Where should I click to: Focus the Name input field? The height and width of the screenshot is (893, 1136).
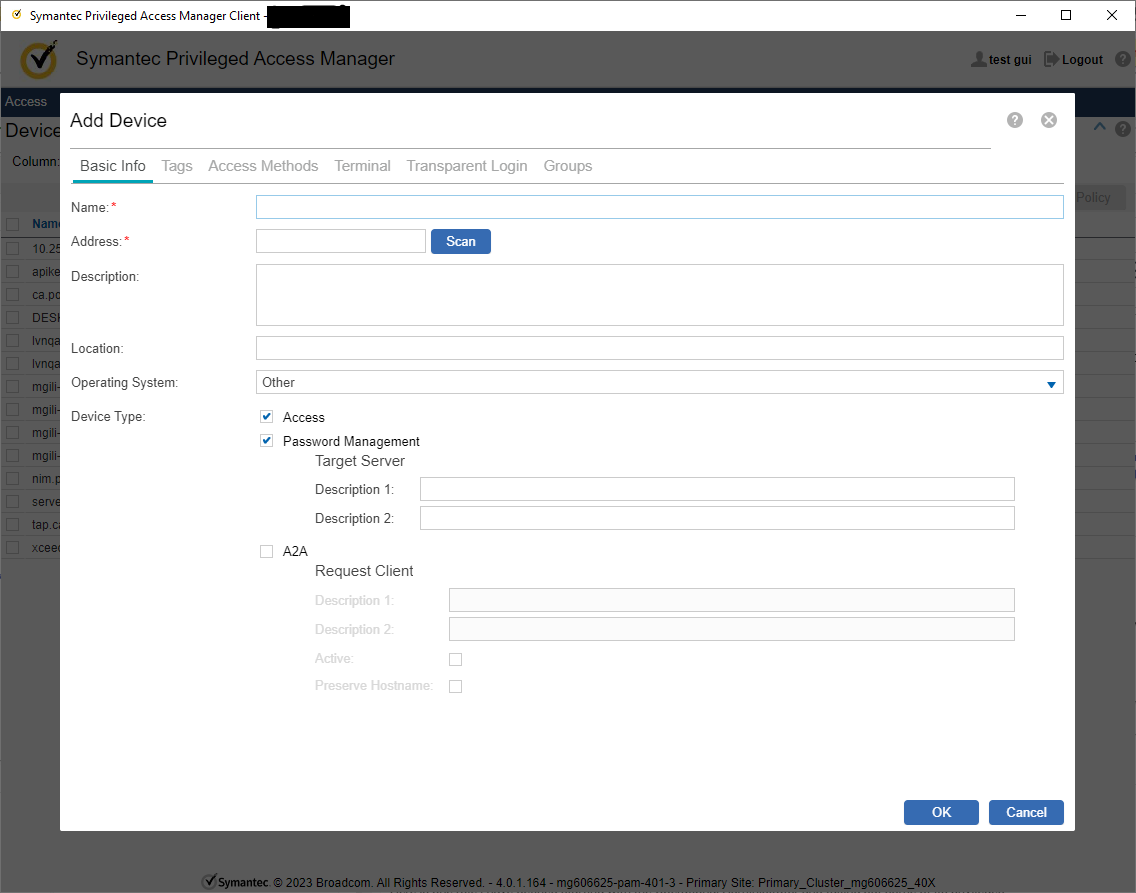(659, 207)
